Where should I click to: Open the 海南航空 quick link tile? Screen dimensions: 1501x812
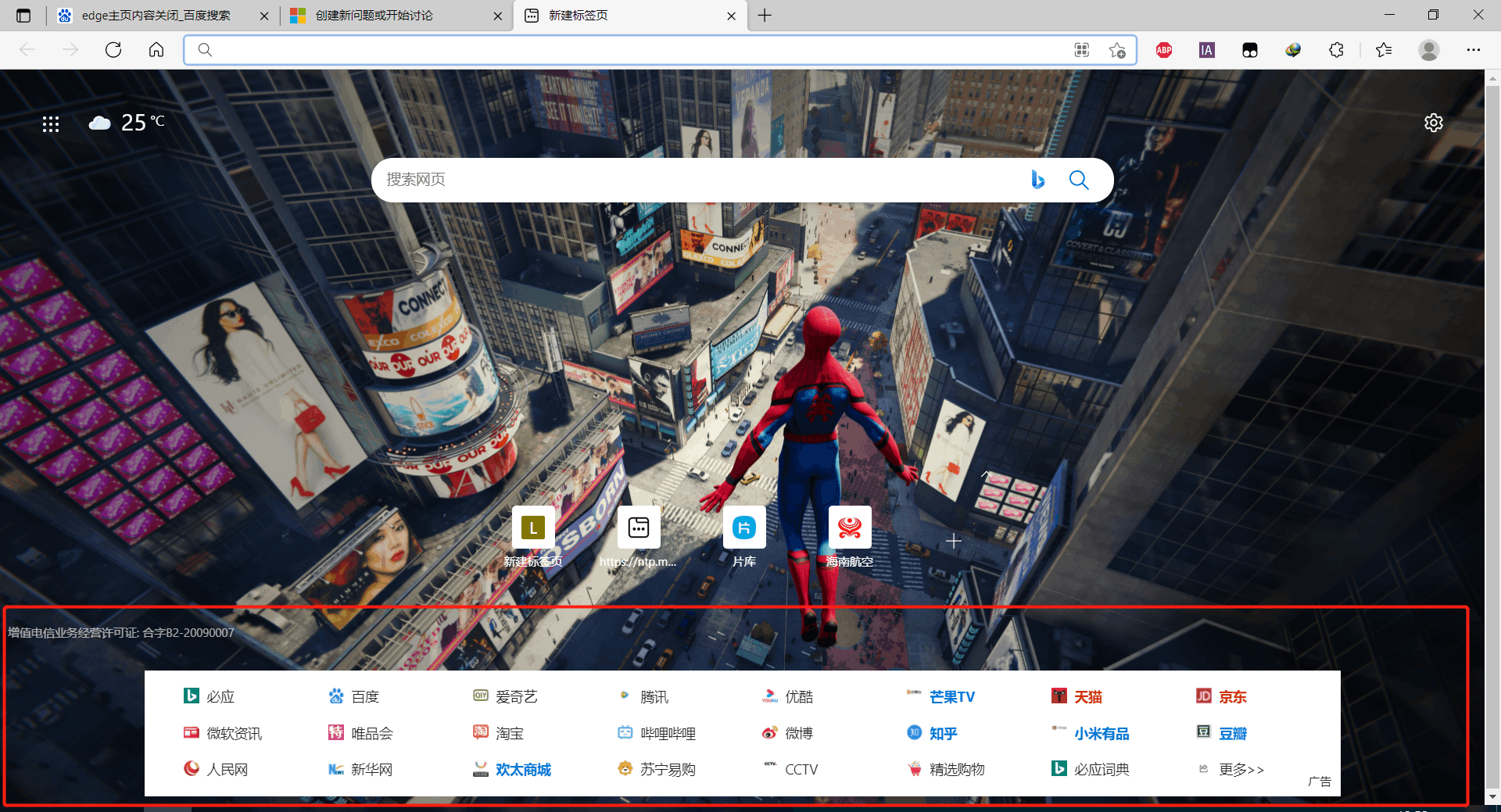[x=850, y=537]
